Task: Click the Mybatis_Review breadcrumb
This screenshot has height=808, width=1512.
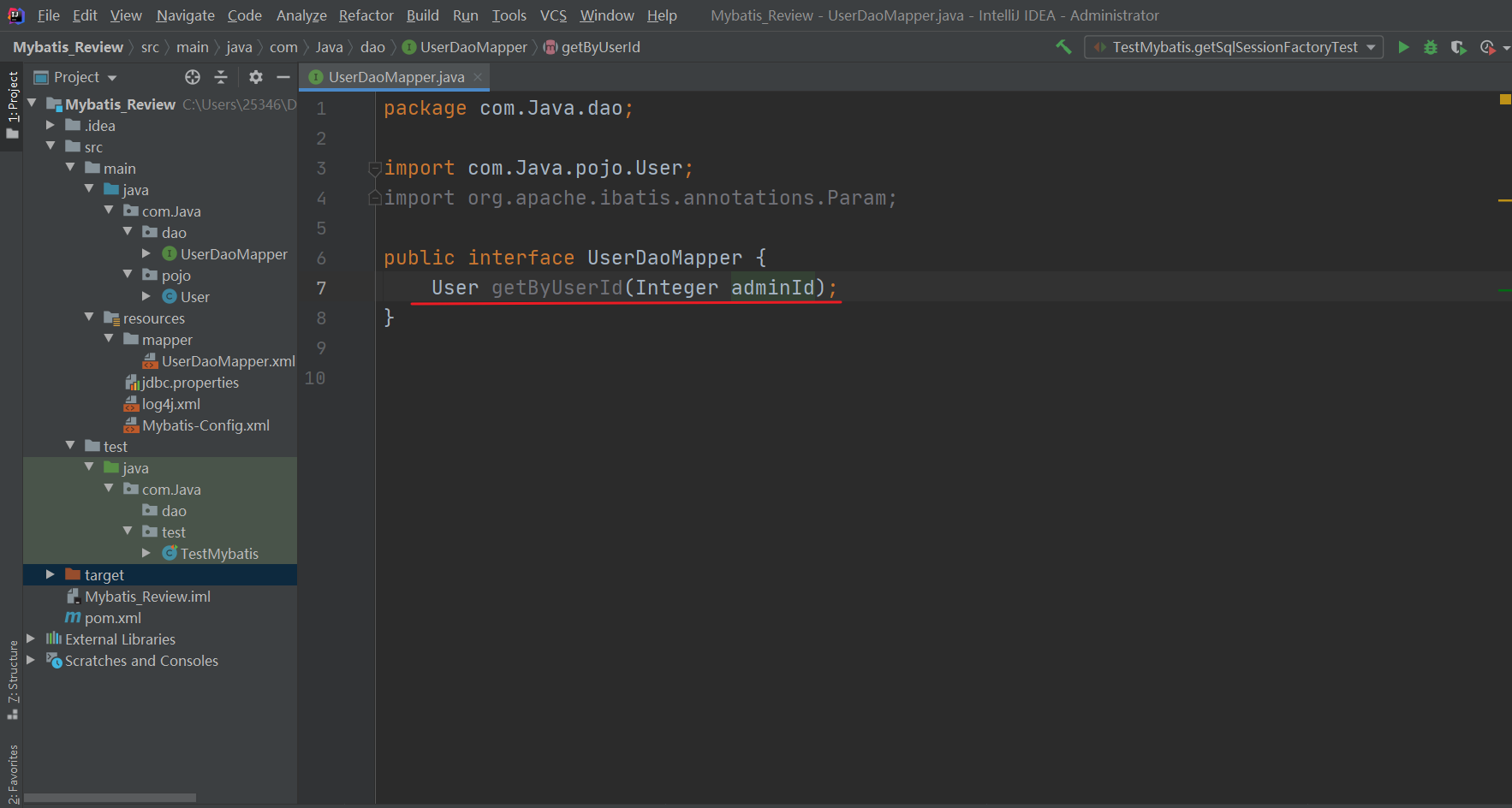Action: pos(68,47)
